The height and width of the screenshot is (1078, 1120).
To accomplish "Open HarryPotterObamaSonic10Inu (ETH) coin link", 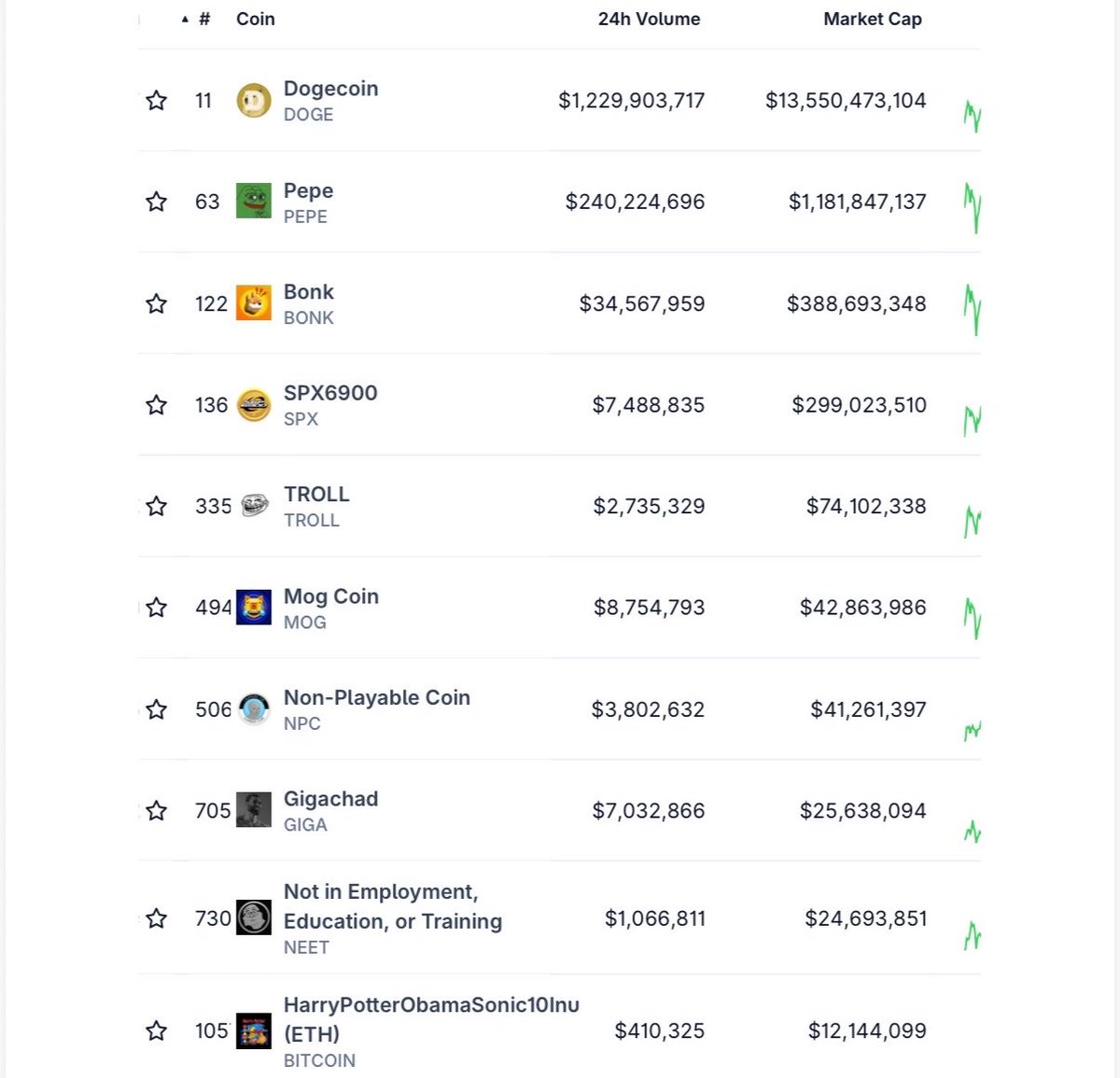I will coord(431,1019).
